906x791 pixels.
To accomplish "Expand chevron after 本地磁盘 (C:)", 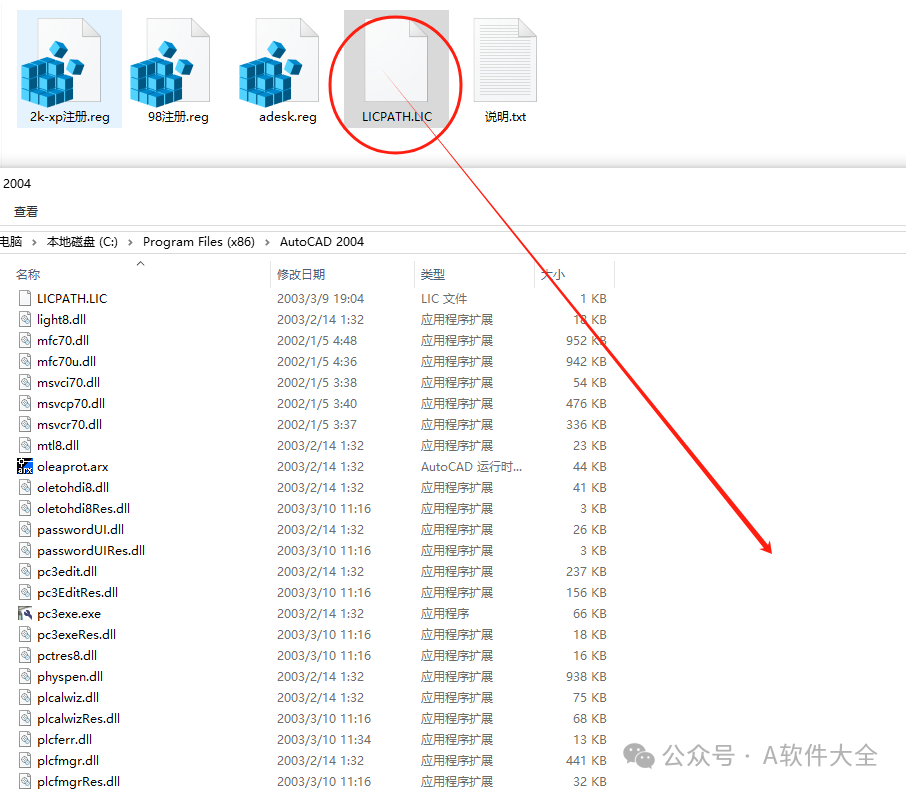I will click(130, 242).
